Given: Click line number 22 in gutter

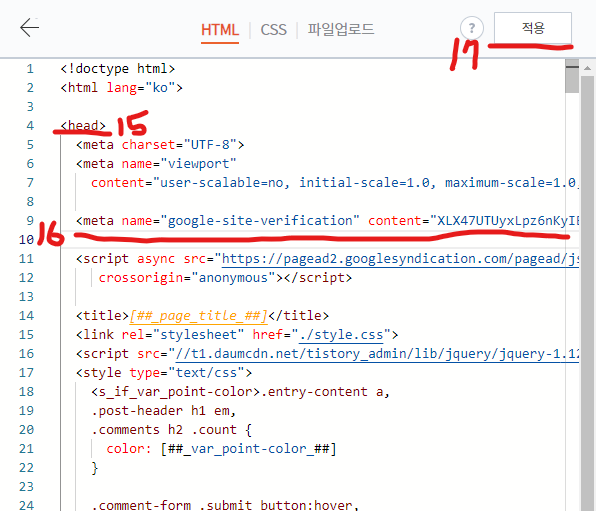Looking at the screenshot, I should point(26,468).
